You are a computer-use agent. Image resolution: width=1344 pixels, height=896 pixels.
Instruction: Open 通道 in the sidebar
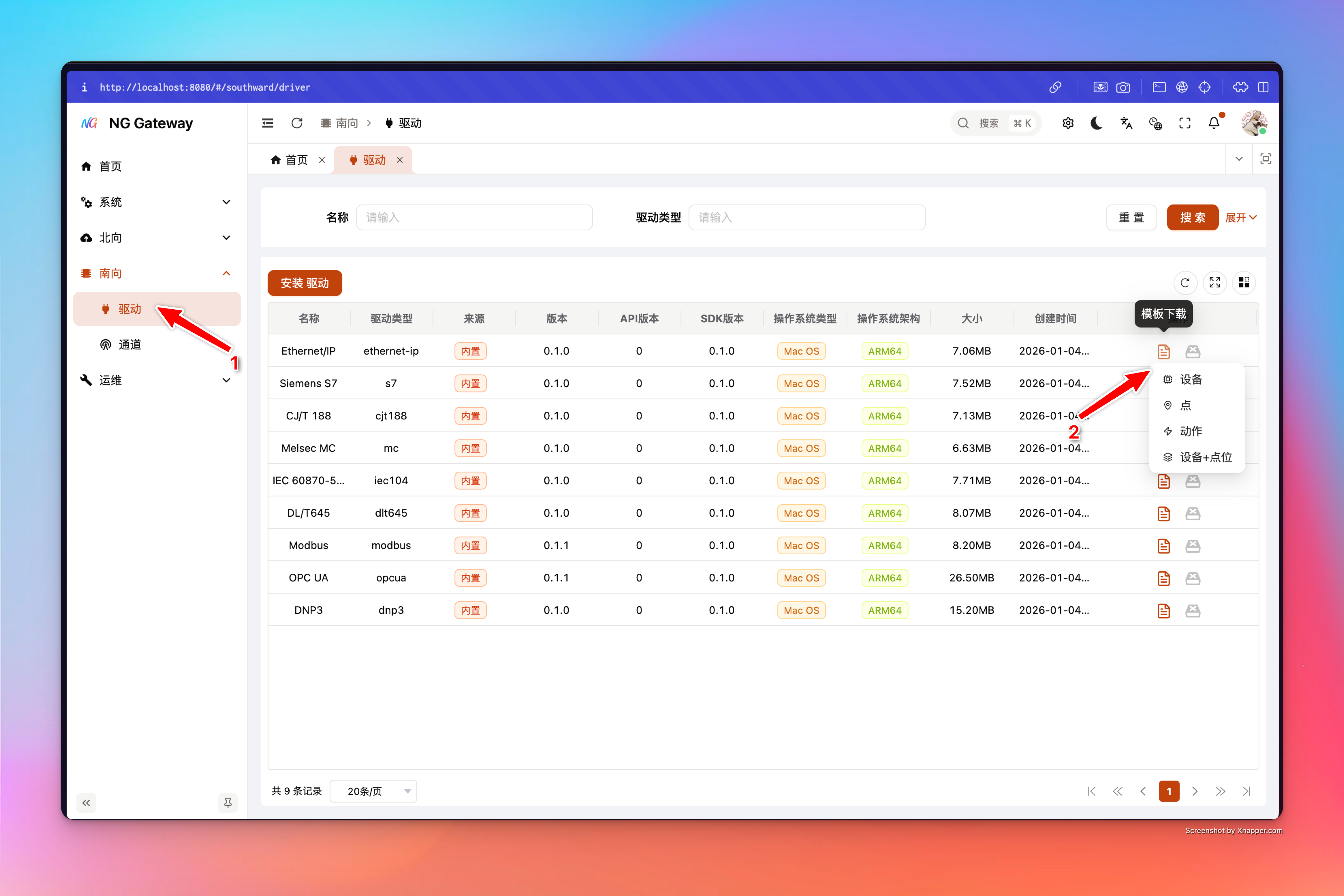[130, 344]
